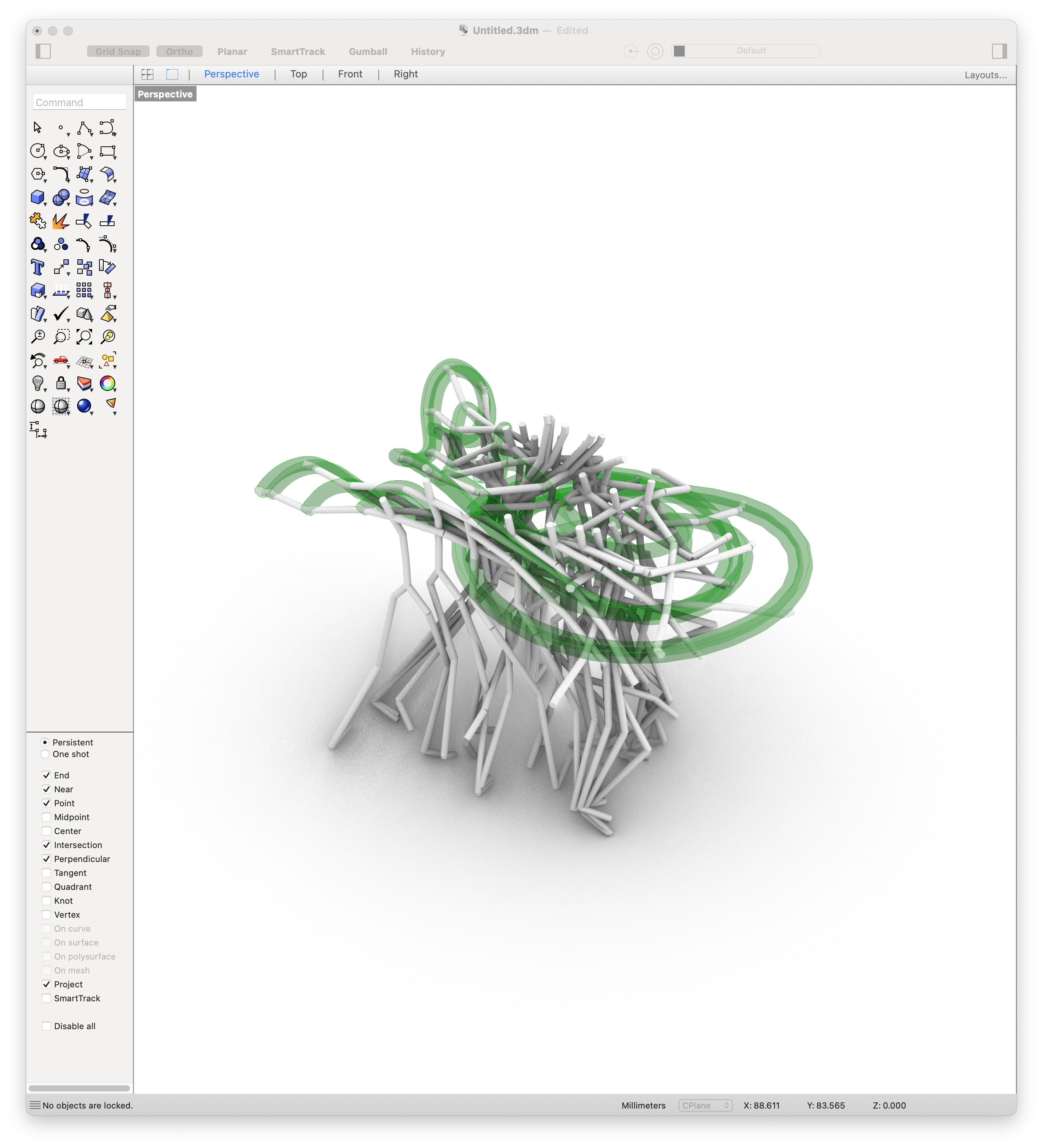Viewport: 1043px width, 1148px height.
Task: Click the Zoom dynamic tool
Action: click(x=37, y=336)
